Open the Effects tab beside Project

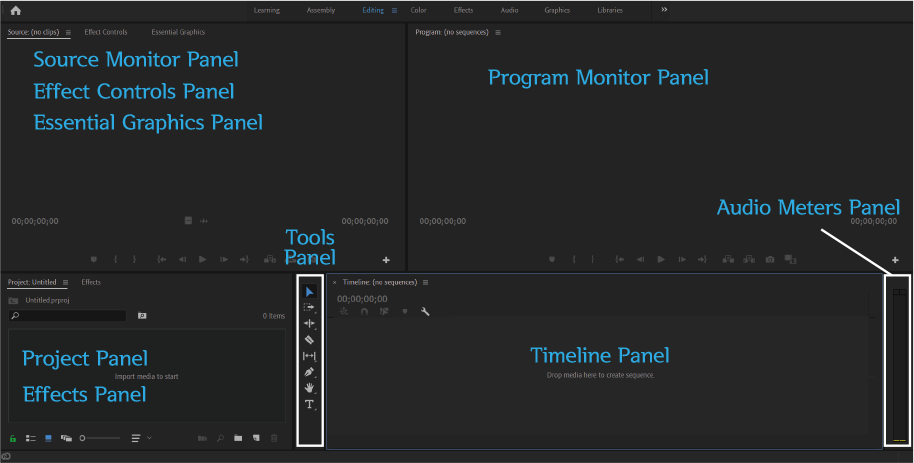pyautogui.click(x=91, y=282)
